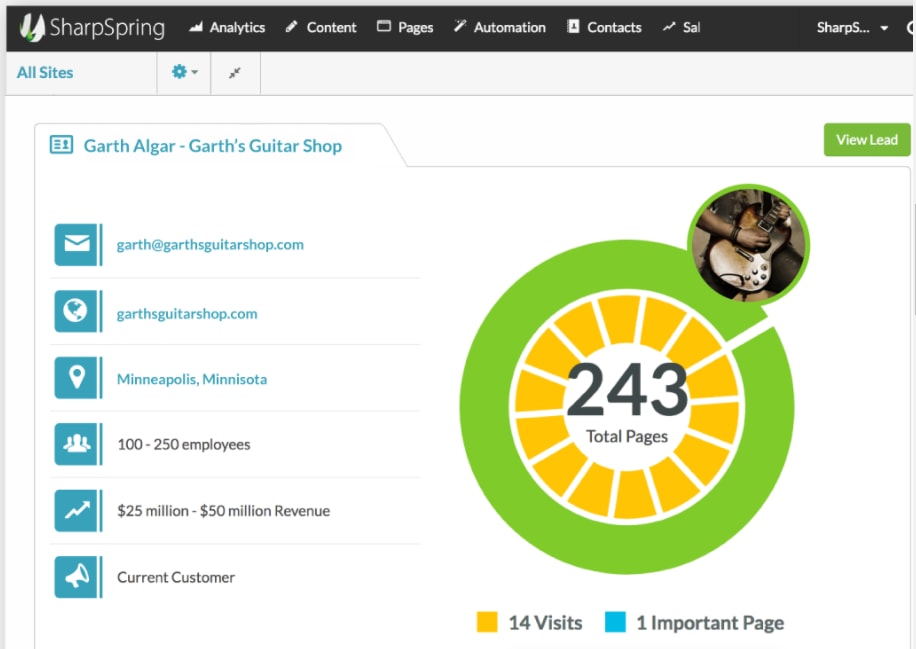Click the Automation wand icon in navbar

[460, 26]
